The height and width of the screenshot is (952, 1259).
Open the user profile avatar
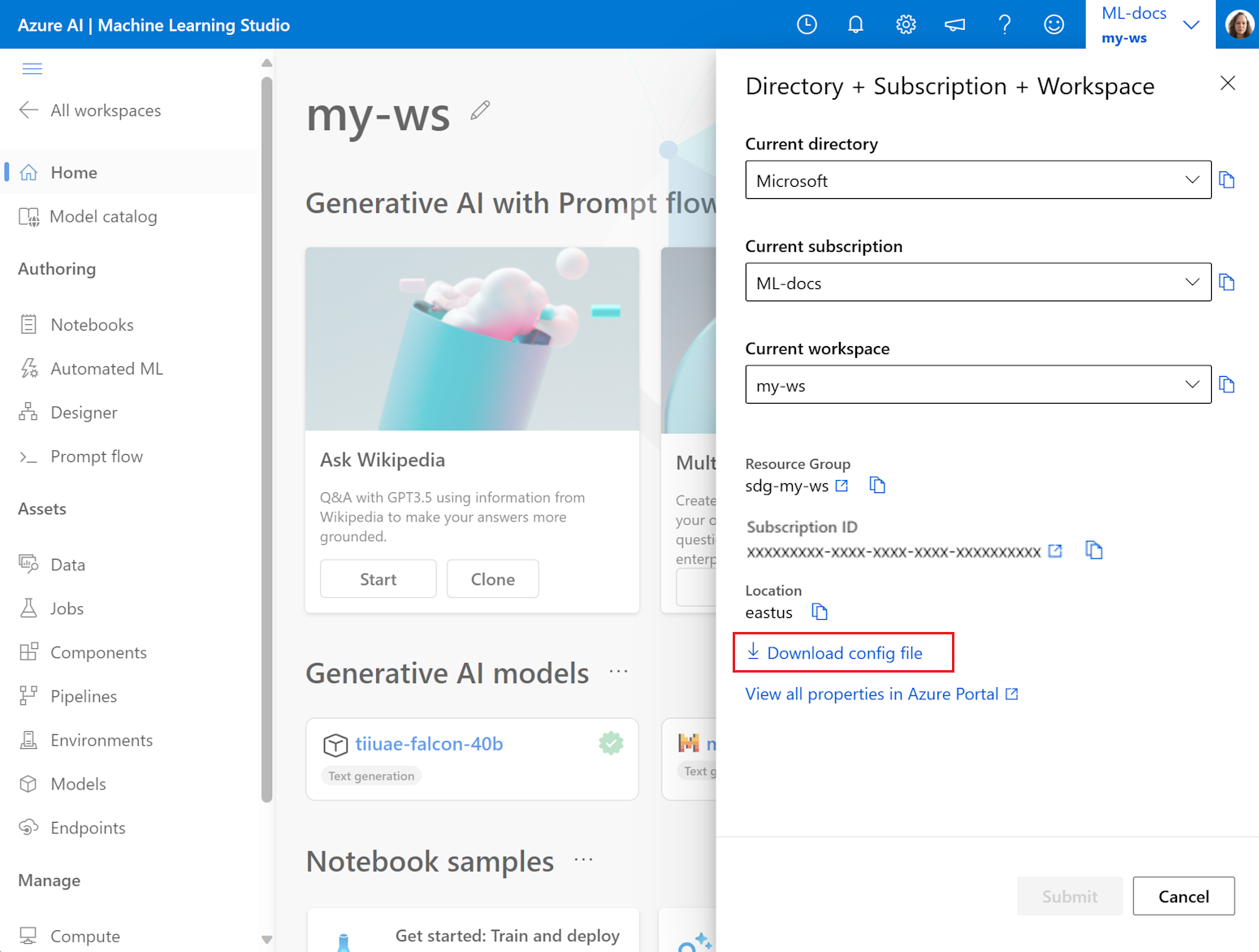(x=1239, y=24)
